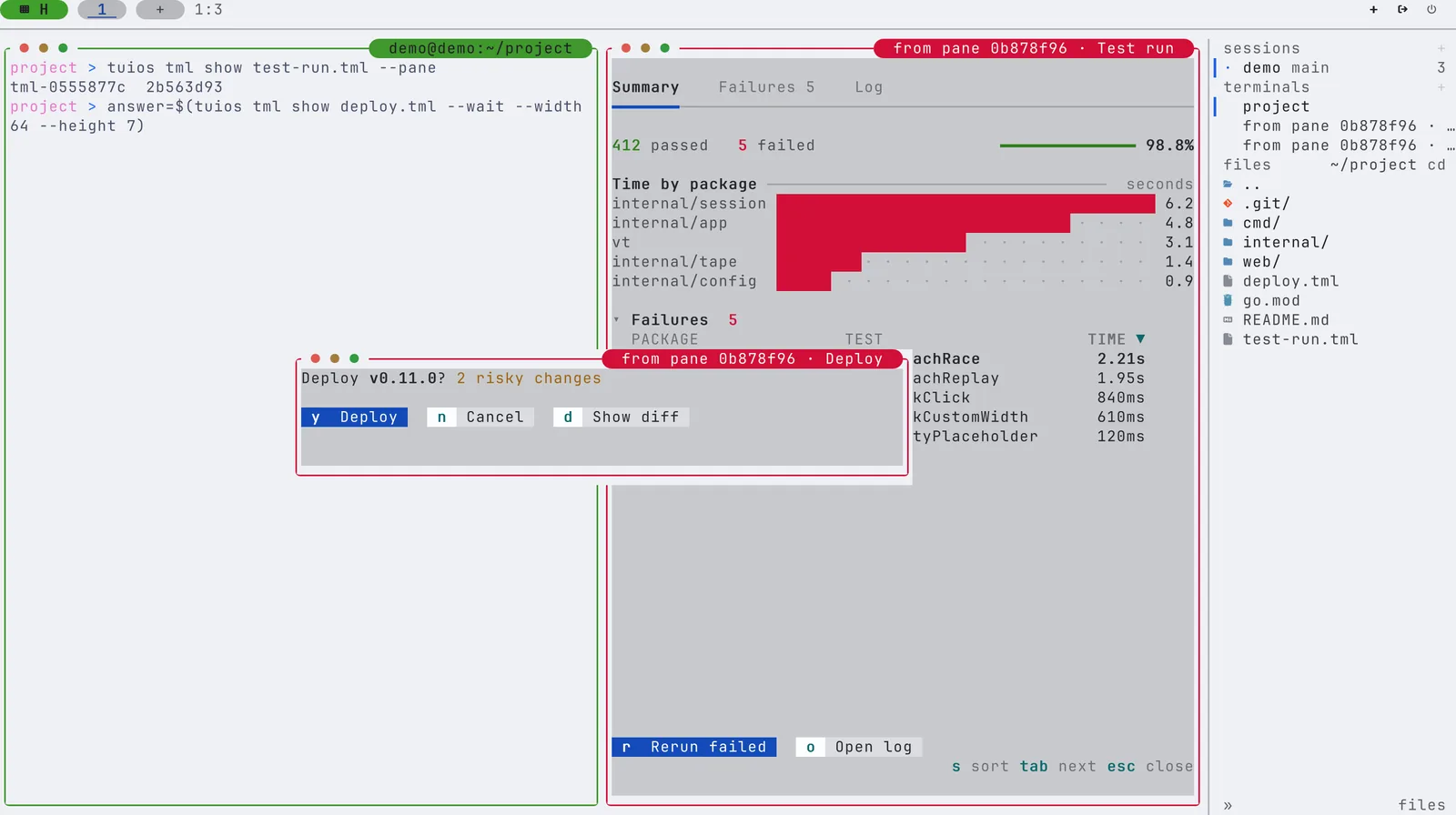Click the green H home badge in top bar
Image resolution: width=1456 pixels, height=815 pixels.
point(34,10)
